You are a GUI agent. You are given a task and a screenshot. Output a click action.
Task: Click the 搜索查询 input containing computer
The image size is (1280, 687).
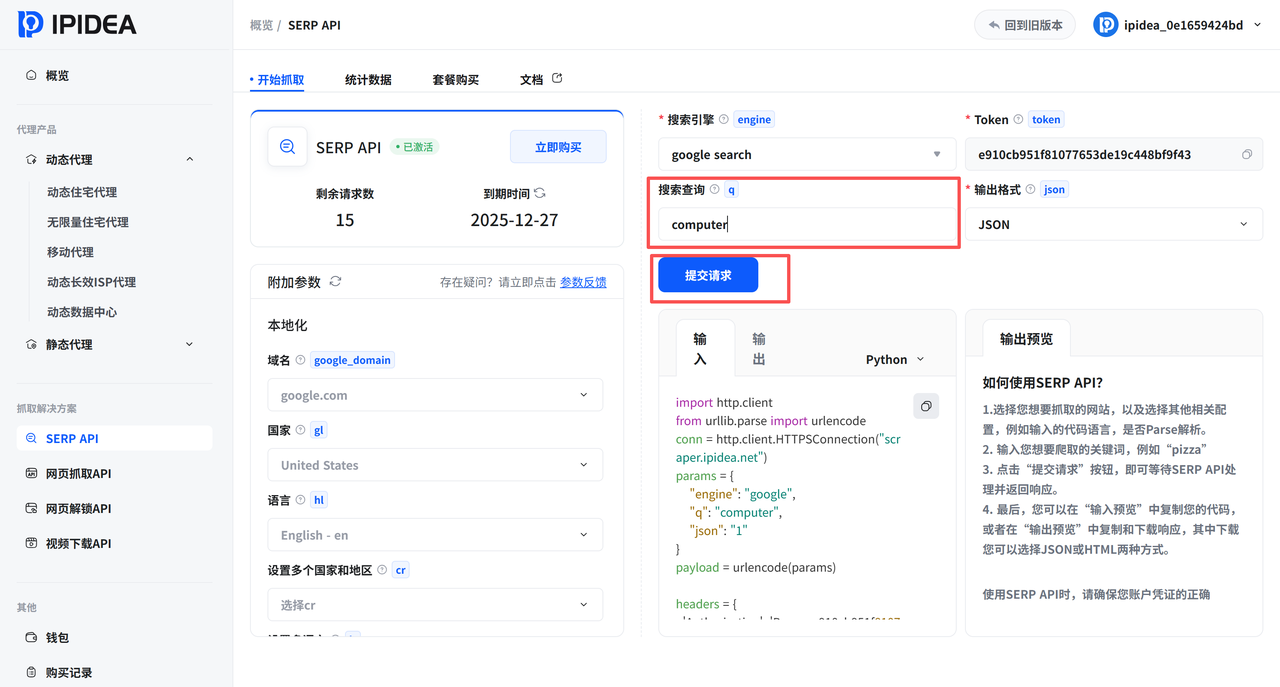(x=806, y=224)
